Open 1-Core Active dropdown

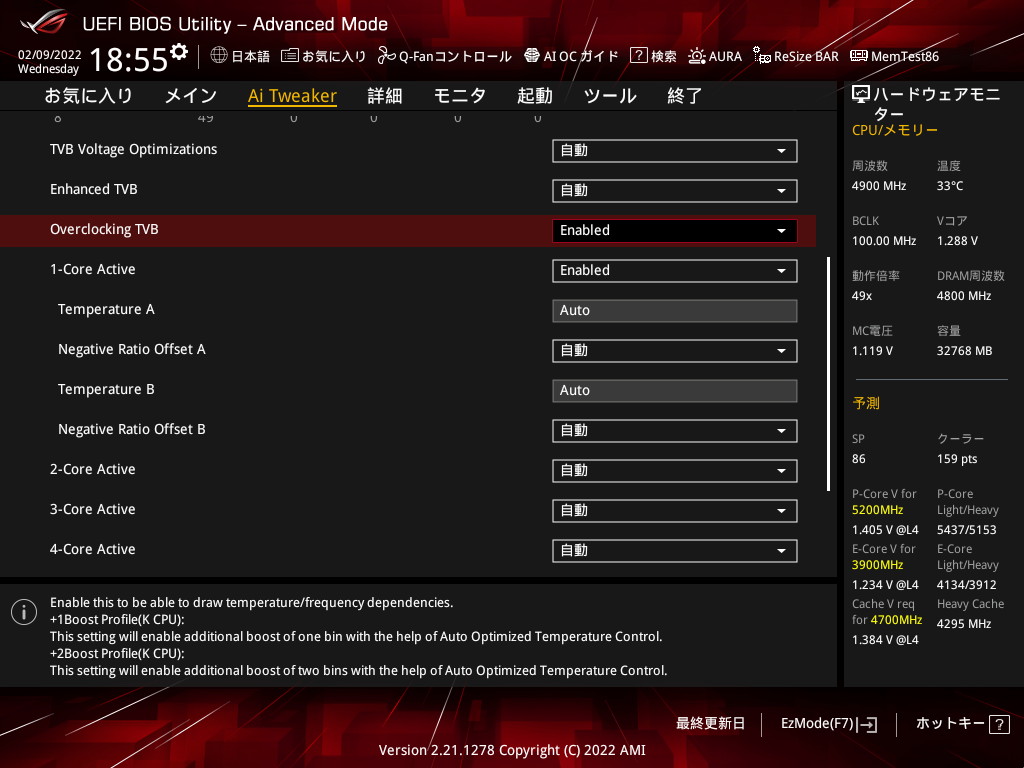675,271
